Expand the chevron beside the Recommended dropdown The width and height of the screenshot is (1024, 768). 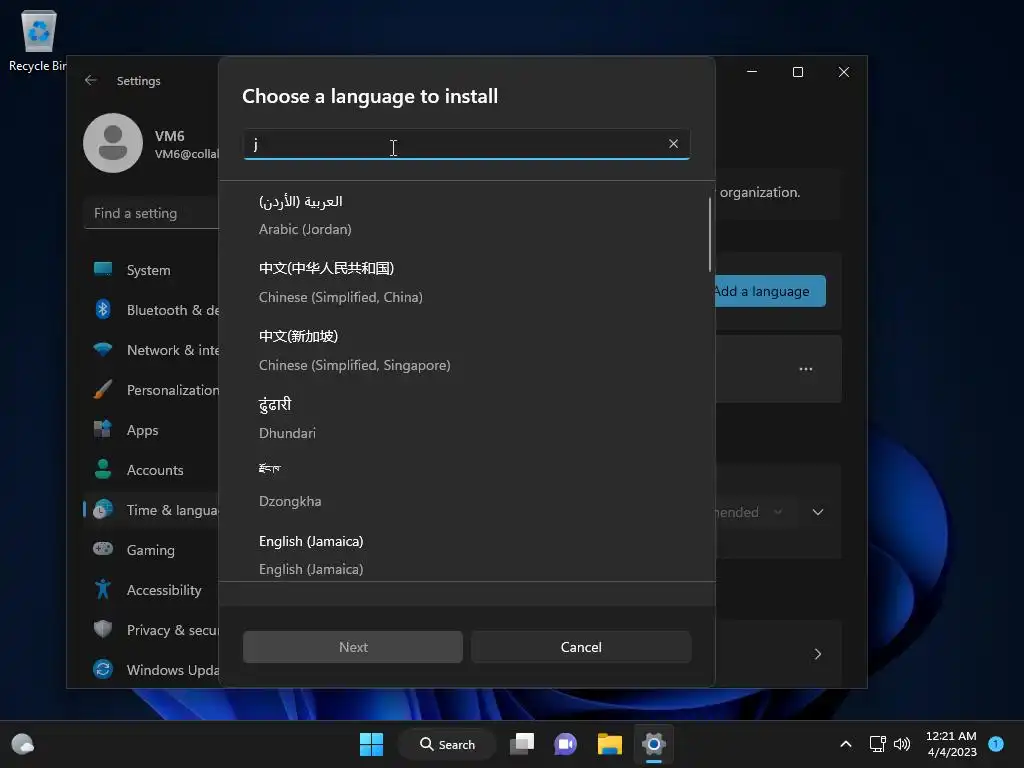[x=818, y=512]
